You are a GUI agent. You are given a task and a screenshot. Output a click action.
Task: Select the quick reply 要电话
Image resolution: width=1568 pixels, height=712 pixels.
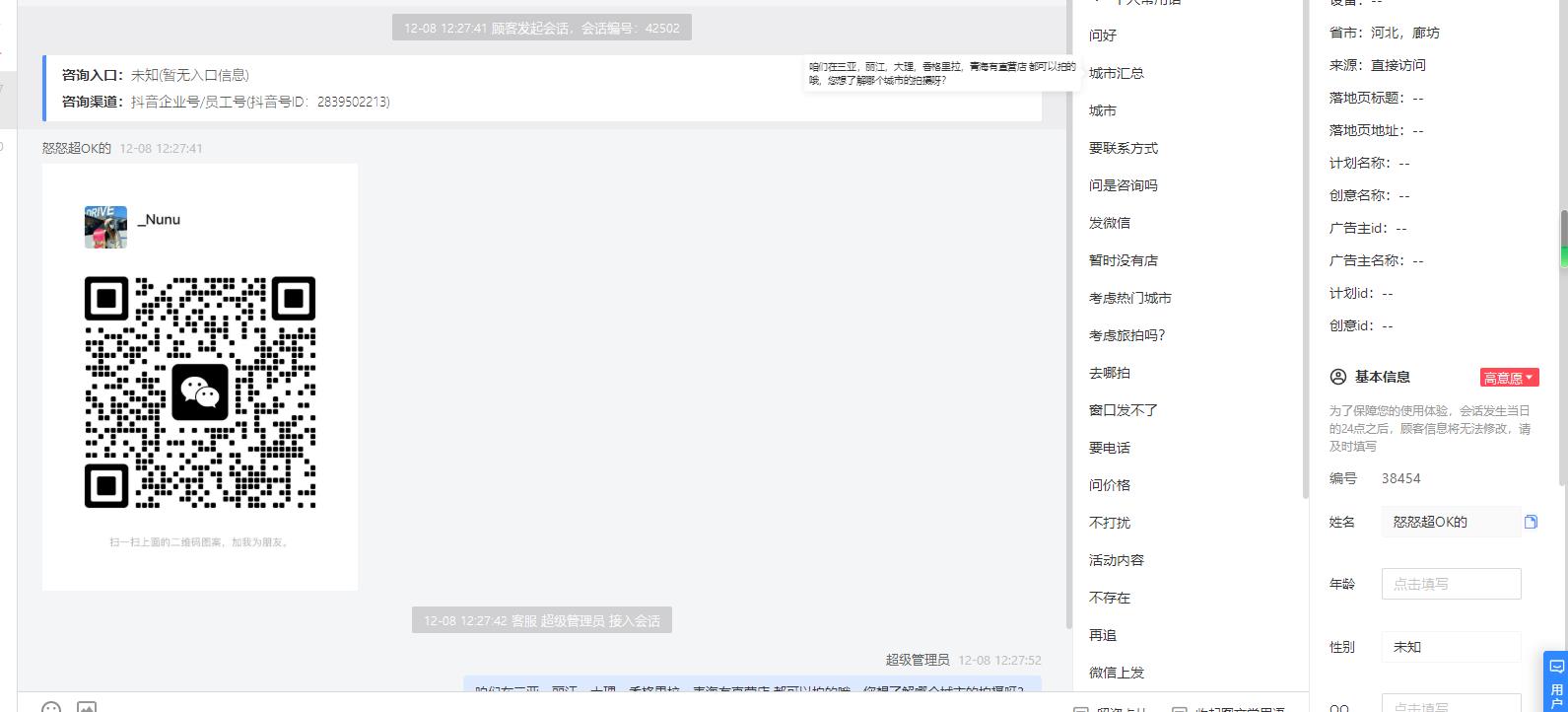(1110, 448)
